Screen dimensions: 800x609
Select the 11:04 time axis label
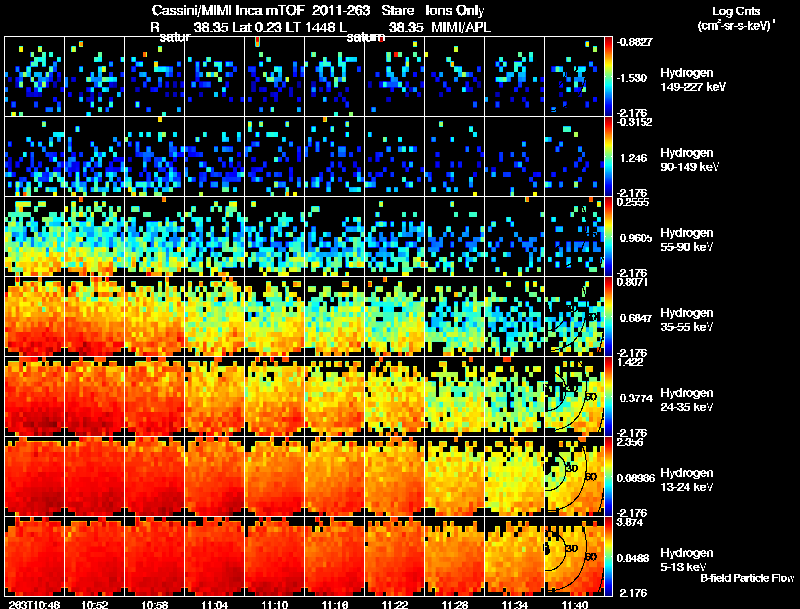point(215,604)
